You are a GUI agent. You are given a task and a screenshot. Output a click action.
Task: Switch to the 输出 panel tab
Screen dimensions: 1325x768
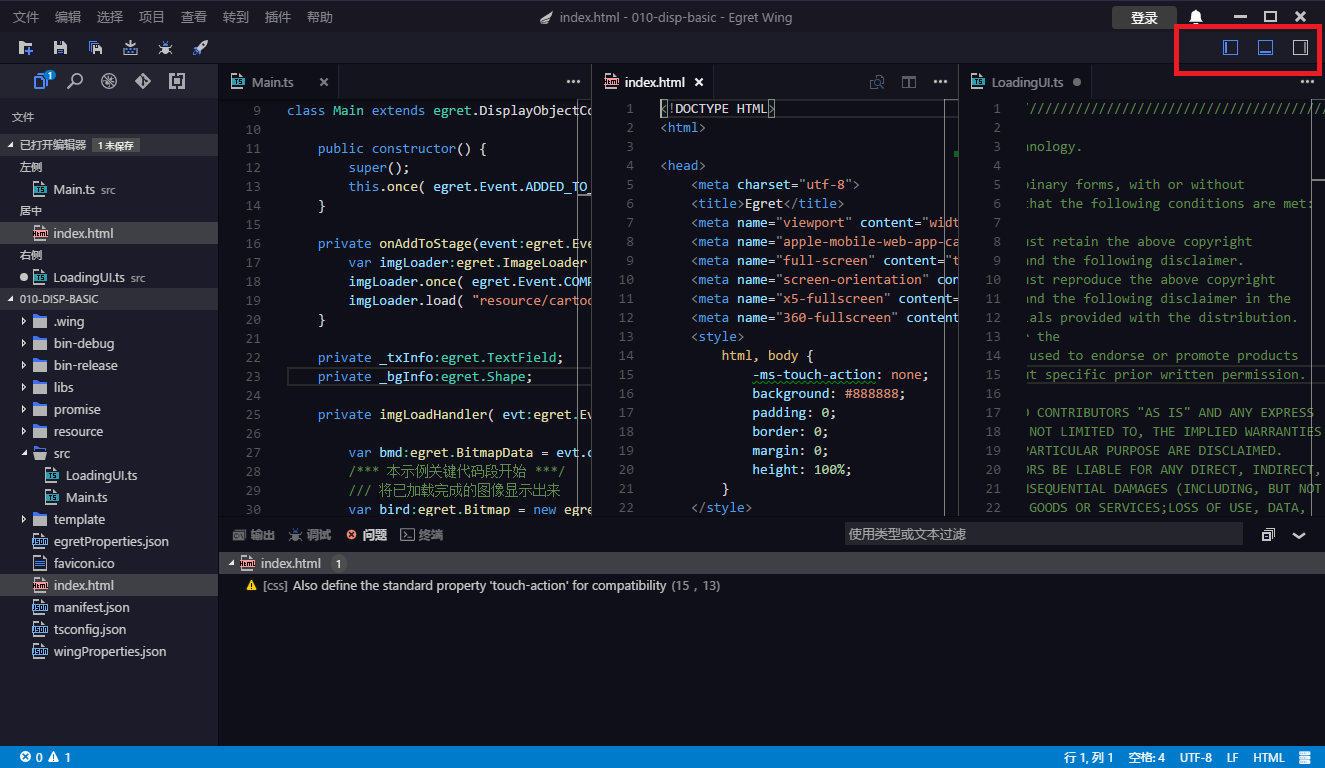click(x=254, y=535)
